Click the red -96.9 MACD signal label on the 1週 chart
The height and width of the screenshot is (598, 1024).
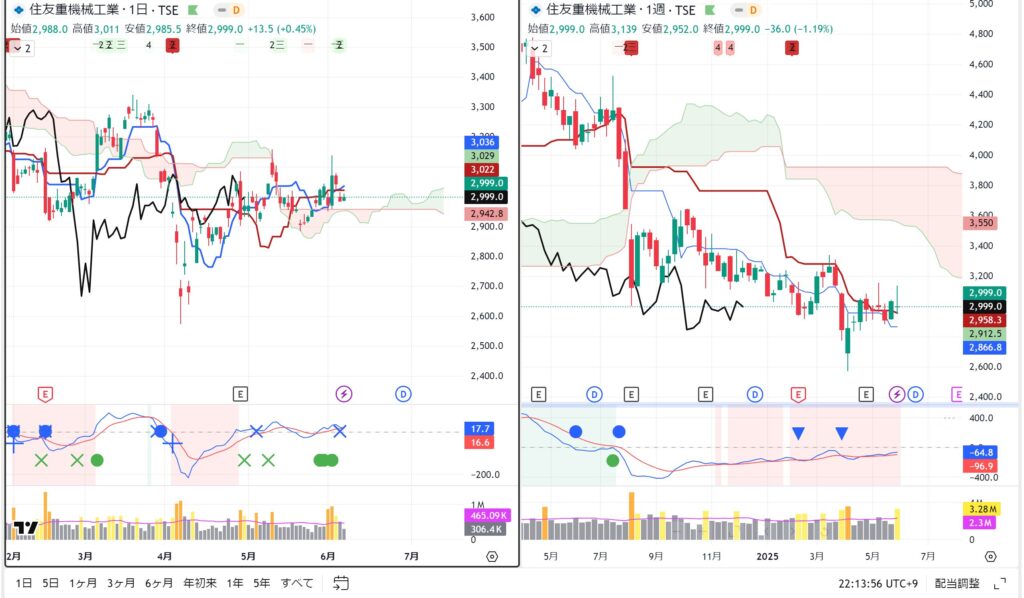tap(981, 465)
